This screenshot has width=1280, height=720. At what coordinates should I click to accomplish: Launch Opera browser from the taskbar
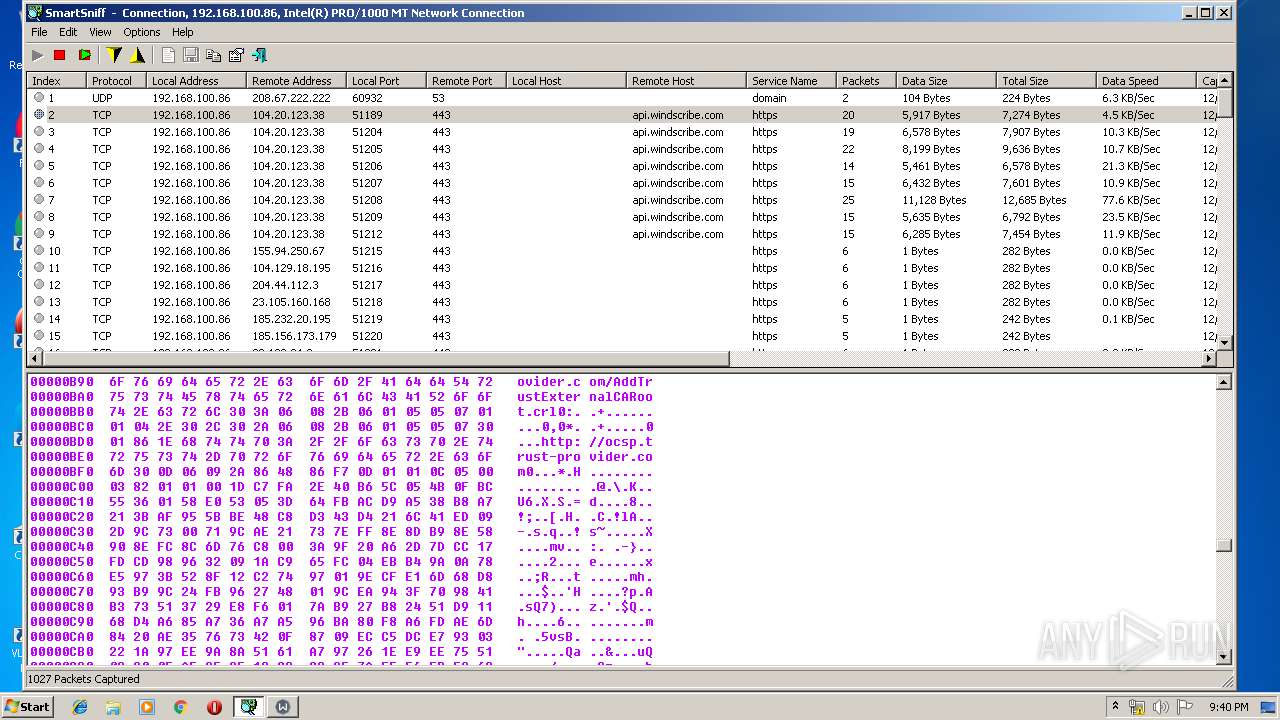point(214,707)
